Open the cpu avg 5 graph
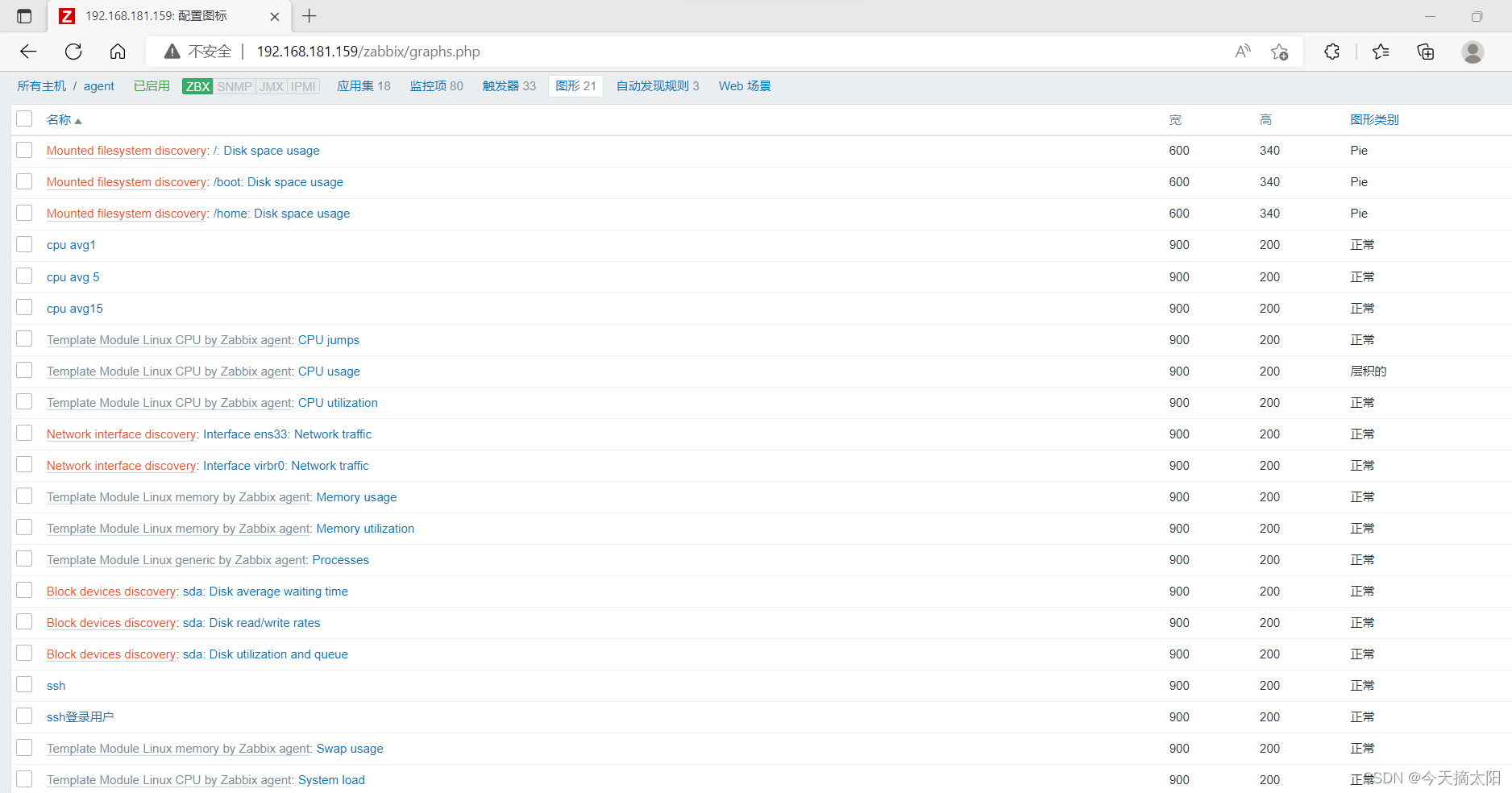This screenshot has width=1512, height=793. pos(73,277)
